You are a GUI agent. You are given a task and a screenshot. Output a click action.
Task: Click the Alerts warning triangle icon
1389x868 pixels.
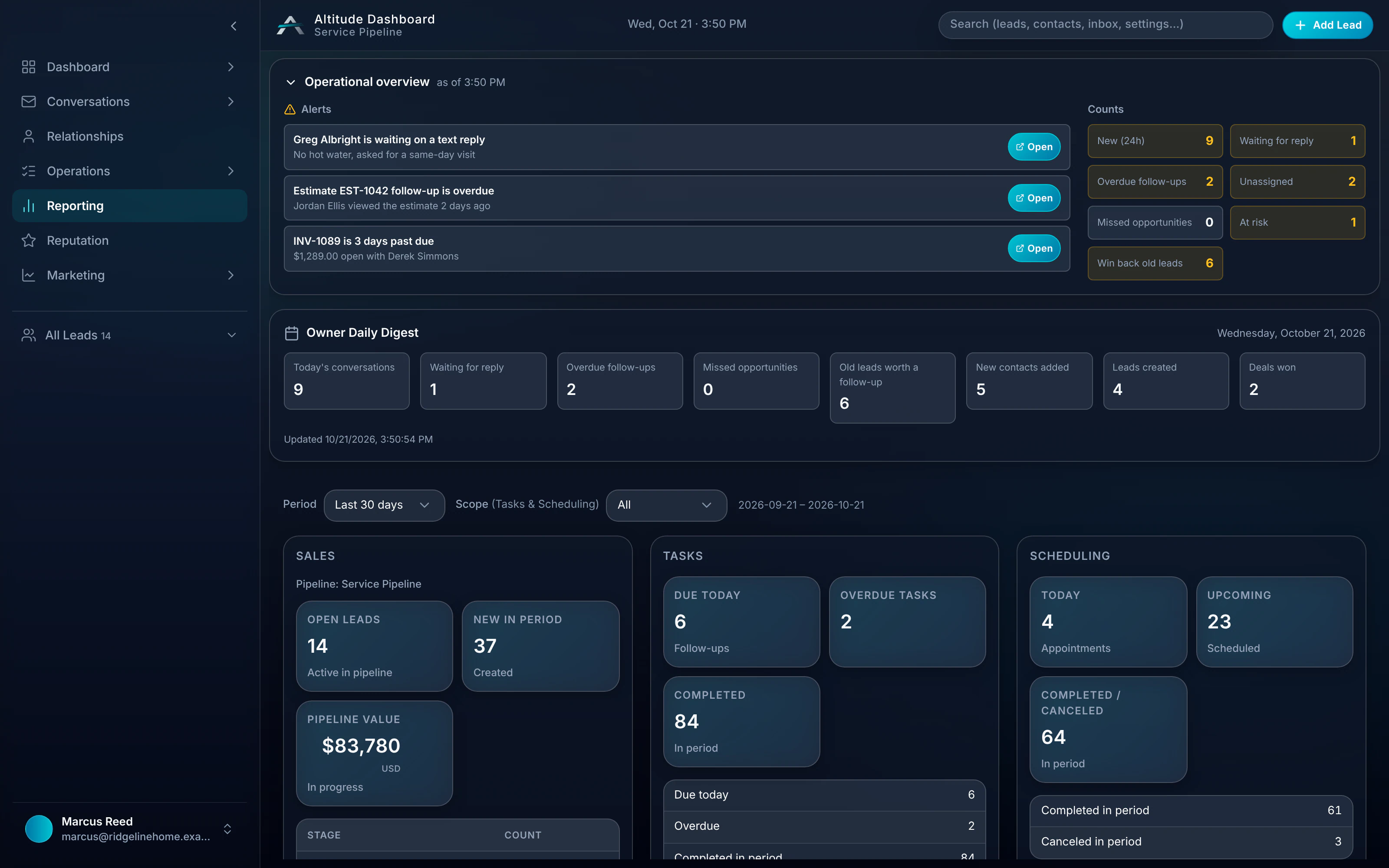tap(290, 109)
